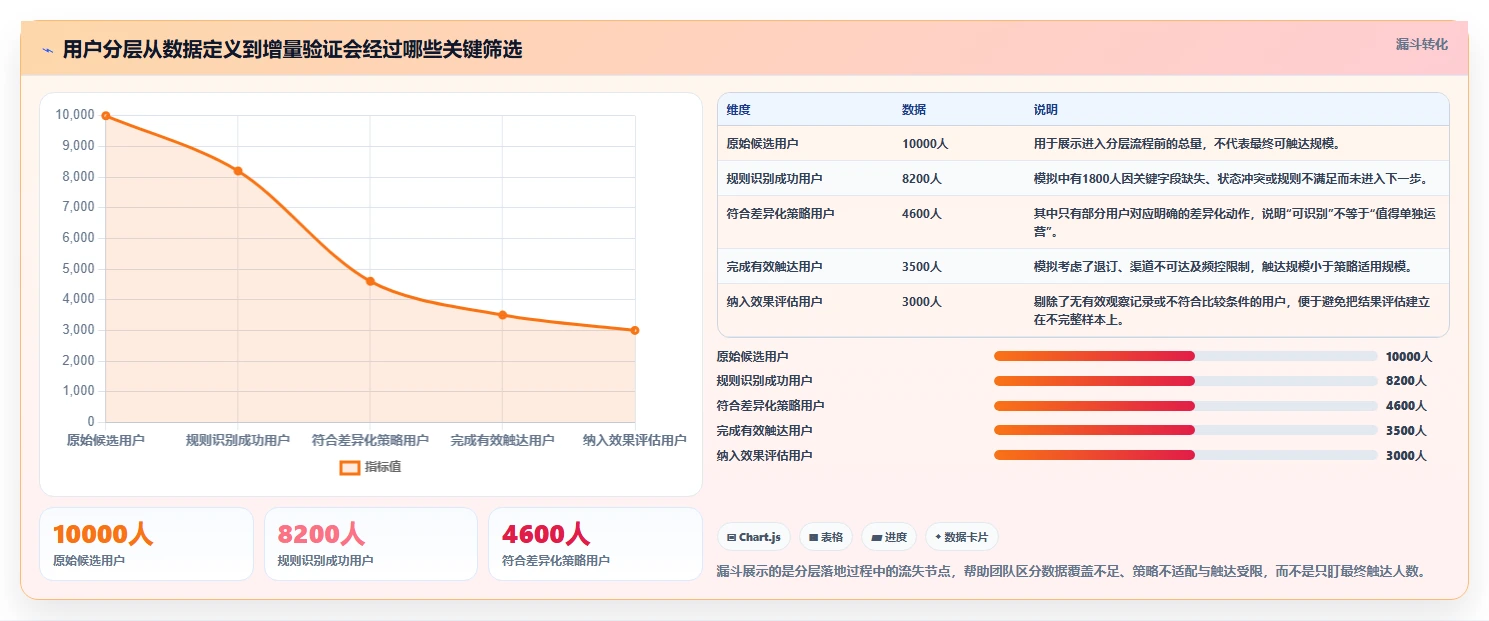The image size is (1489, 621).
Task: Click the description starting 模拟中有1800人
Action: coord(1230,179)
